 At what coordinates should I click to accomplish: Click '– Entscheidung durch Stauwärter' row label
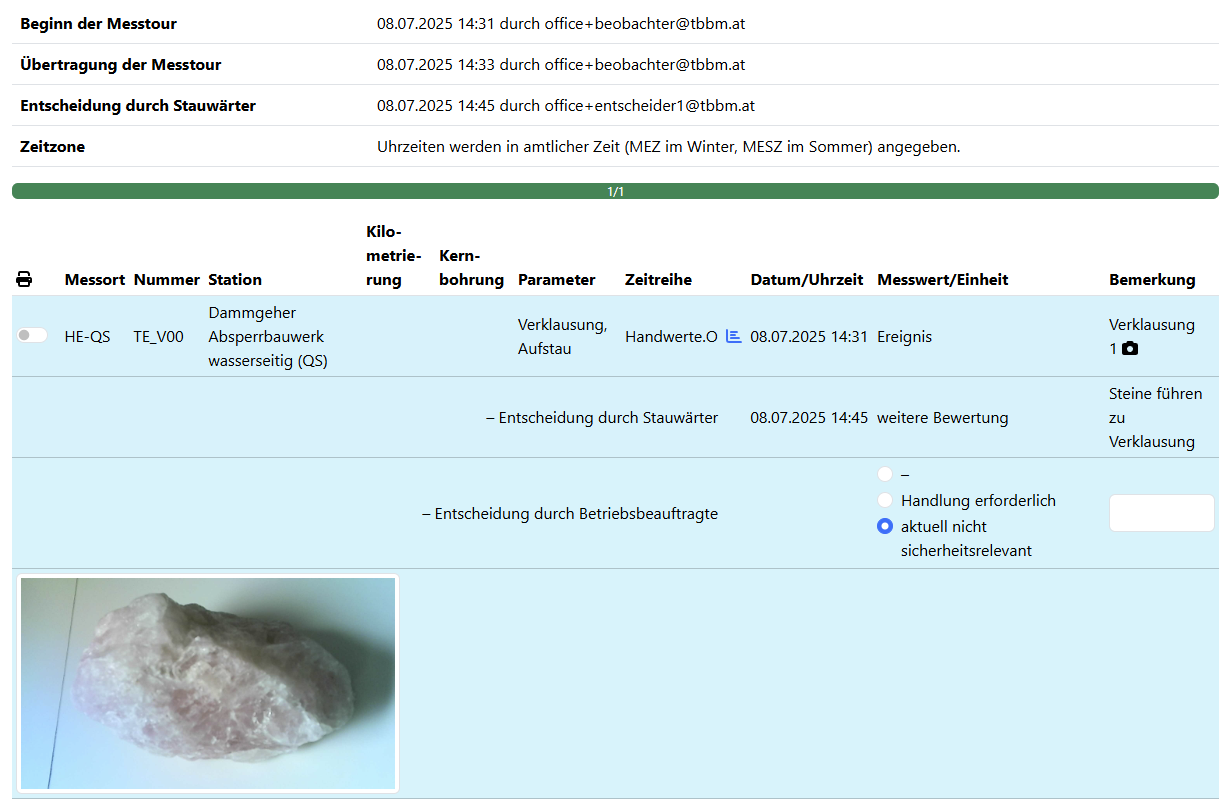click(x=602, y=418)
